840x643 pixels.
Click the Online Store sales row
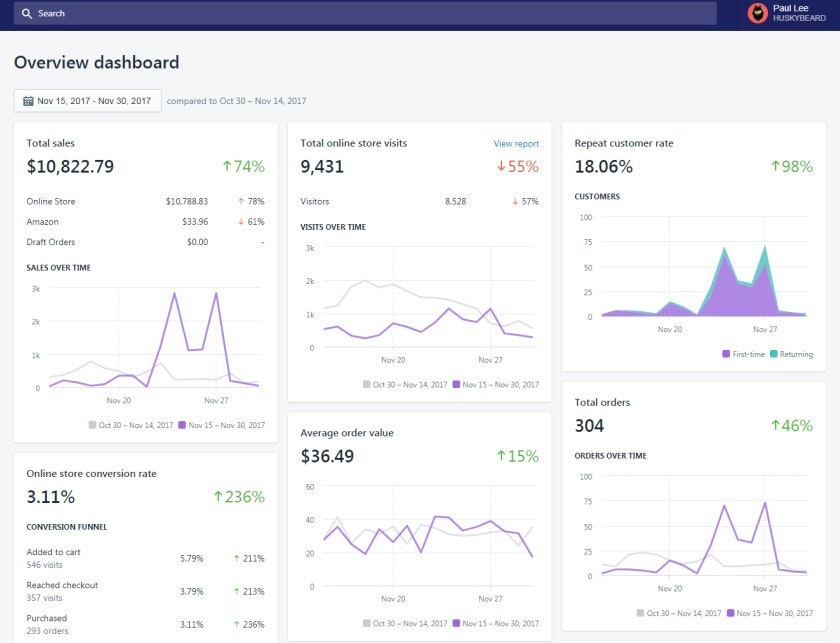point(145,202)
